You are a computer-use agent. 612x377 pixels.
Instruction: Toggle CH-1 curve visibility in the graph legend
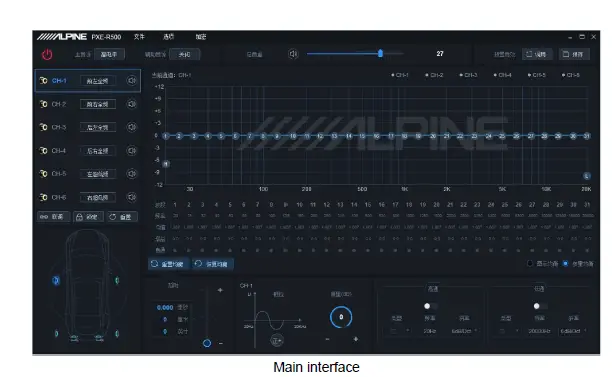pyautogui.click(x=400, y=75)
